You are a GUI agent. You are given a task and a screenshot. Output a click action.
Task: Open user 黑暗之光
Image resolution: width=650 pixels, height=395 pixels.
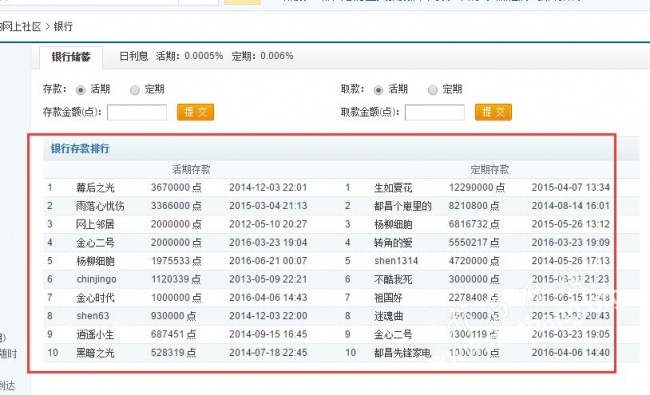tap(95, 353)
